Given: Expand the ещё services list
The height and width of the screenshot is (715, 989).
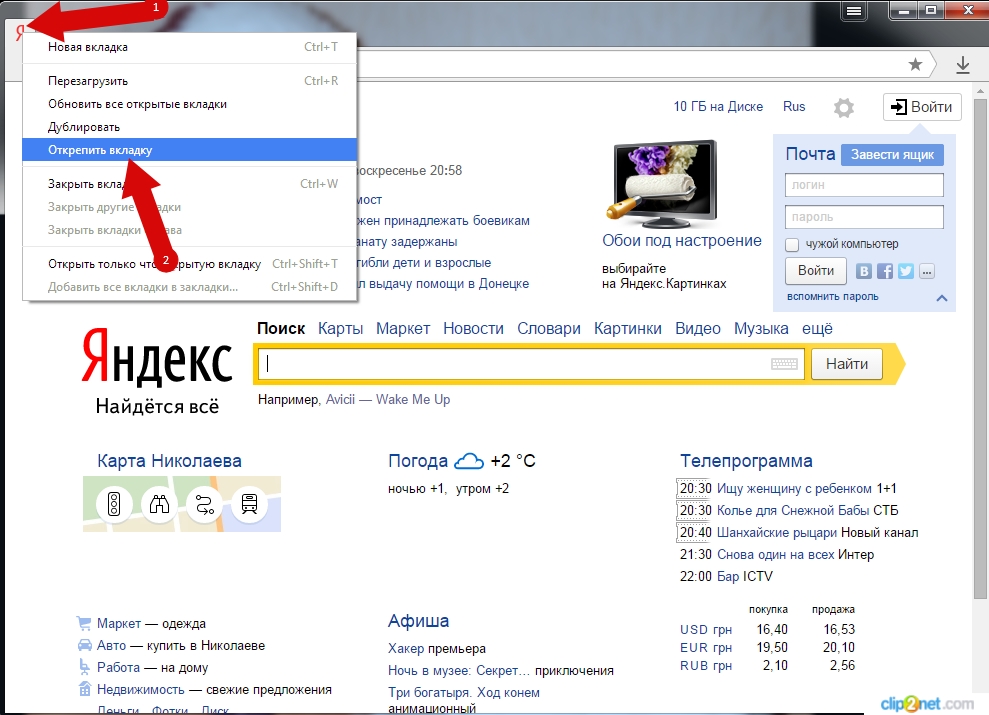Looking at the screenshot, I should click(817, 328).
